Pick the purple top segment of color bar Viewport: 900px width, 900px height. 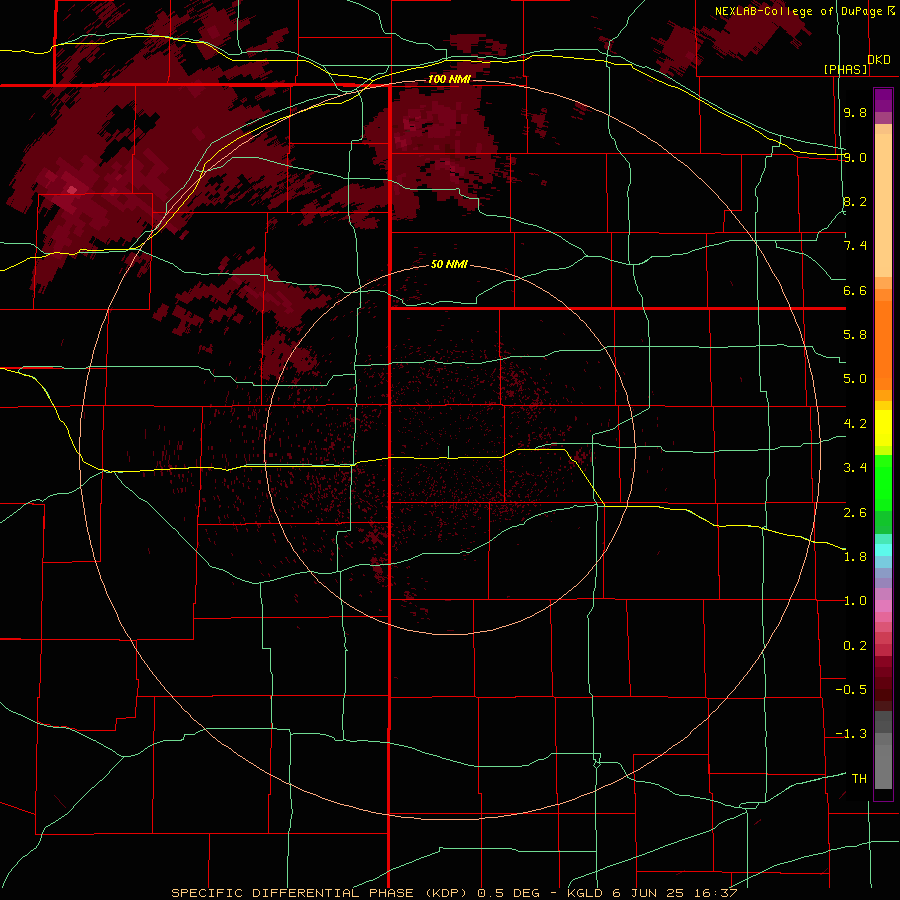click(883, 100)
